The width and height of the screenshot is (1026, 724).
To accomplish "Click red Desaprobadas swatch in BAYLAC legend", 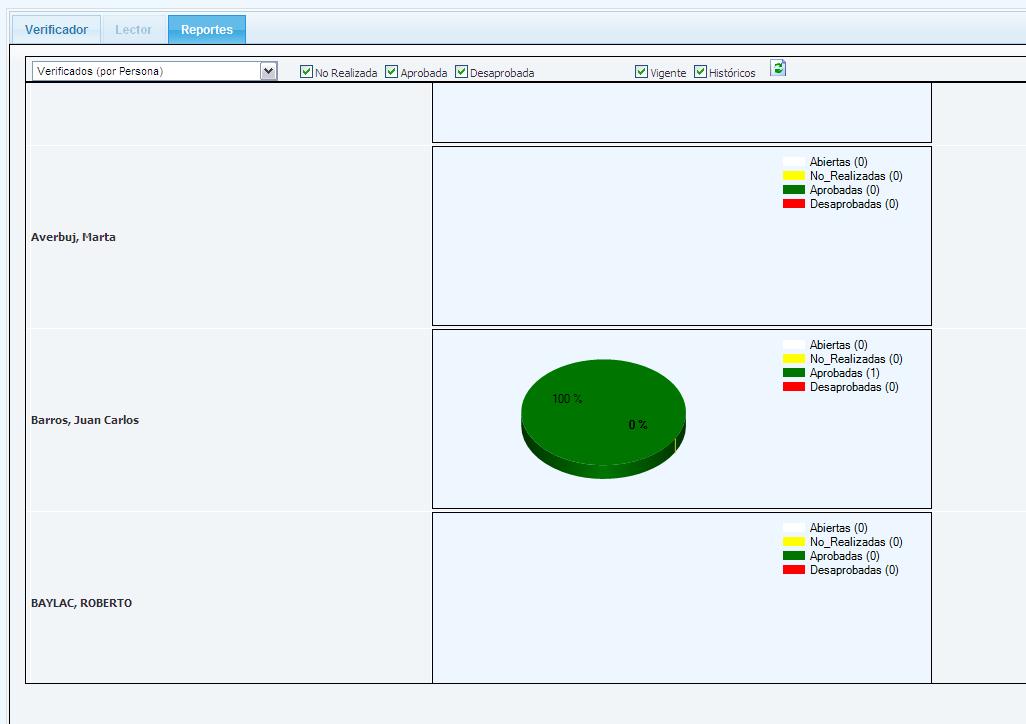I will coord(794,570).
